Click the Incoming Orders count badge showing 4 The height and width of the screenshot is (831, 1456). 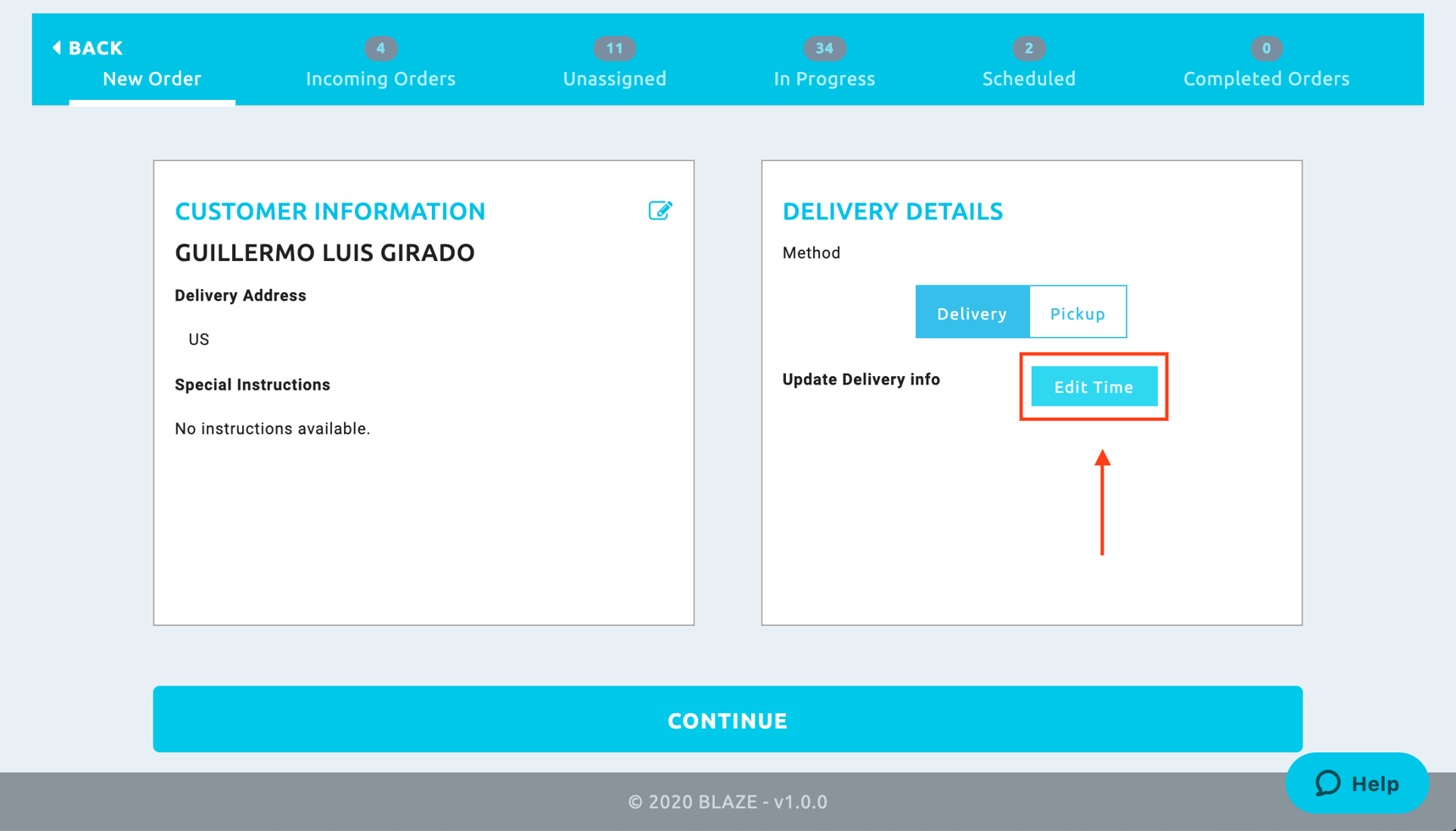click(380, 48)
